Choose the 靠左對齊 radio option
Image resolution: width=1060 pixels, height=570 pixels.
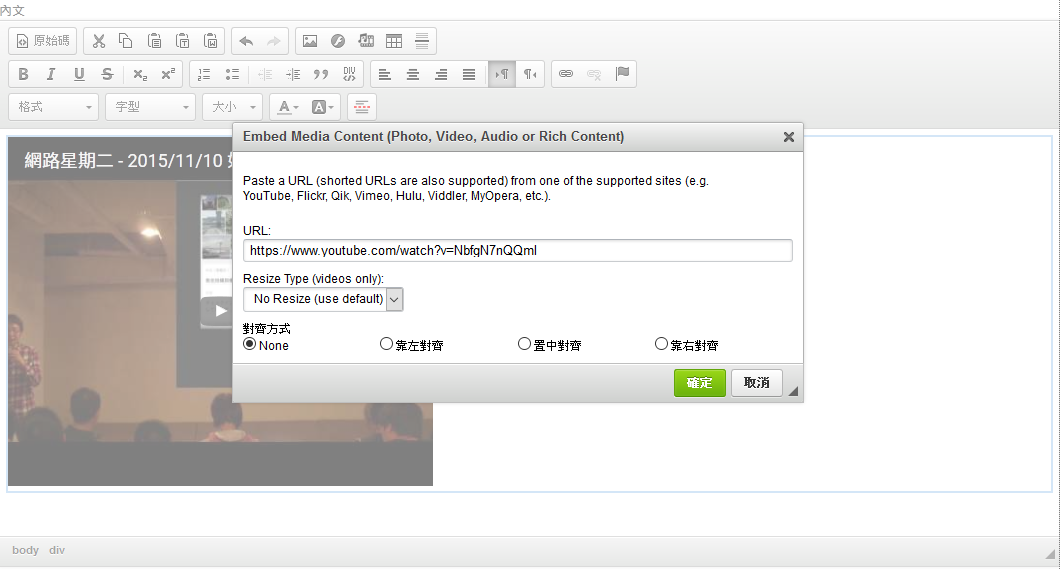coord(387,344)
